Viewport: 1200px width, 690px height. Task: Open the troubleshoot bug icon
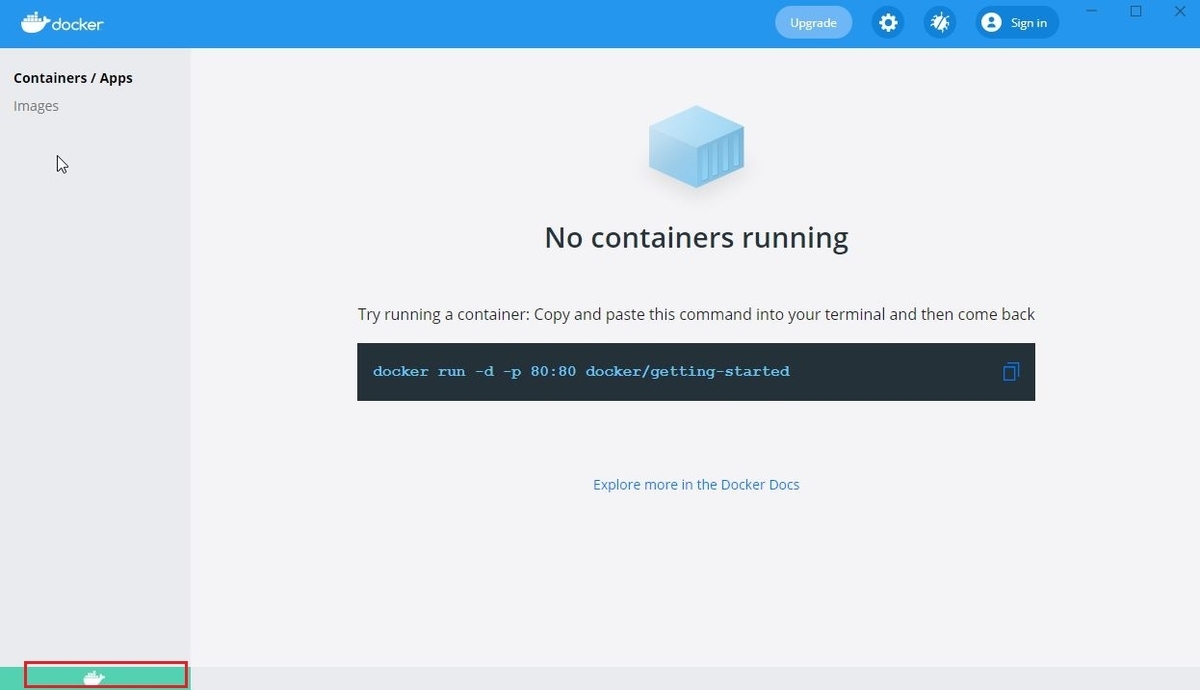[939, 22]
